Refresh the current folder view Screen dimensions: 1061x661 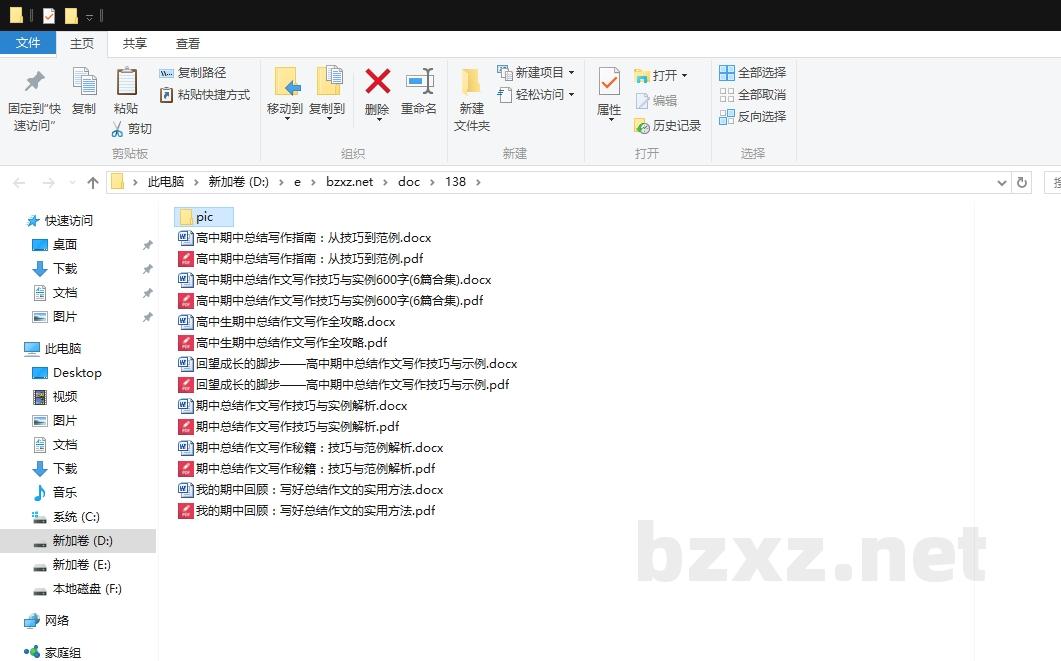[x=1021, y=182]
